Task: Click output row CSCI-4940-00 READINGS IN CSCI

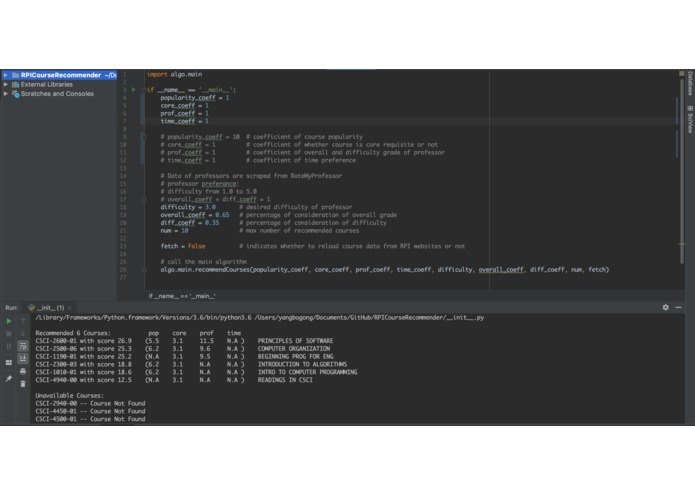Action: coord(174,380)
